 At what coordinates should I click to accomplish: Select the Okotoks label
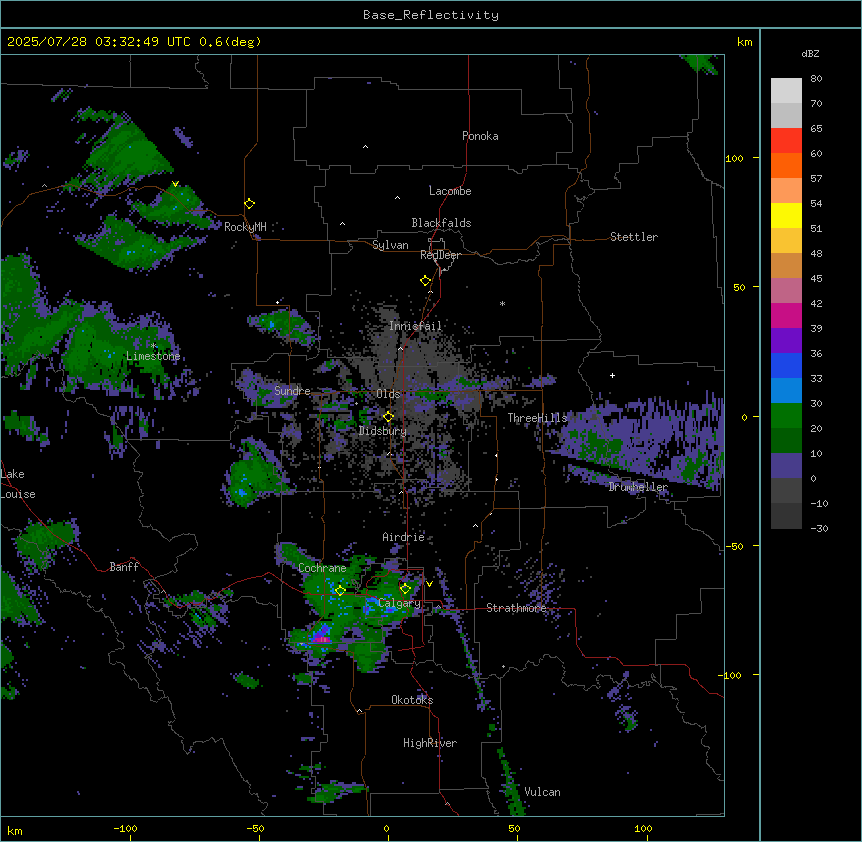pyautogui.click(x=412, y=700)
